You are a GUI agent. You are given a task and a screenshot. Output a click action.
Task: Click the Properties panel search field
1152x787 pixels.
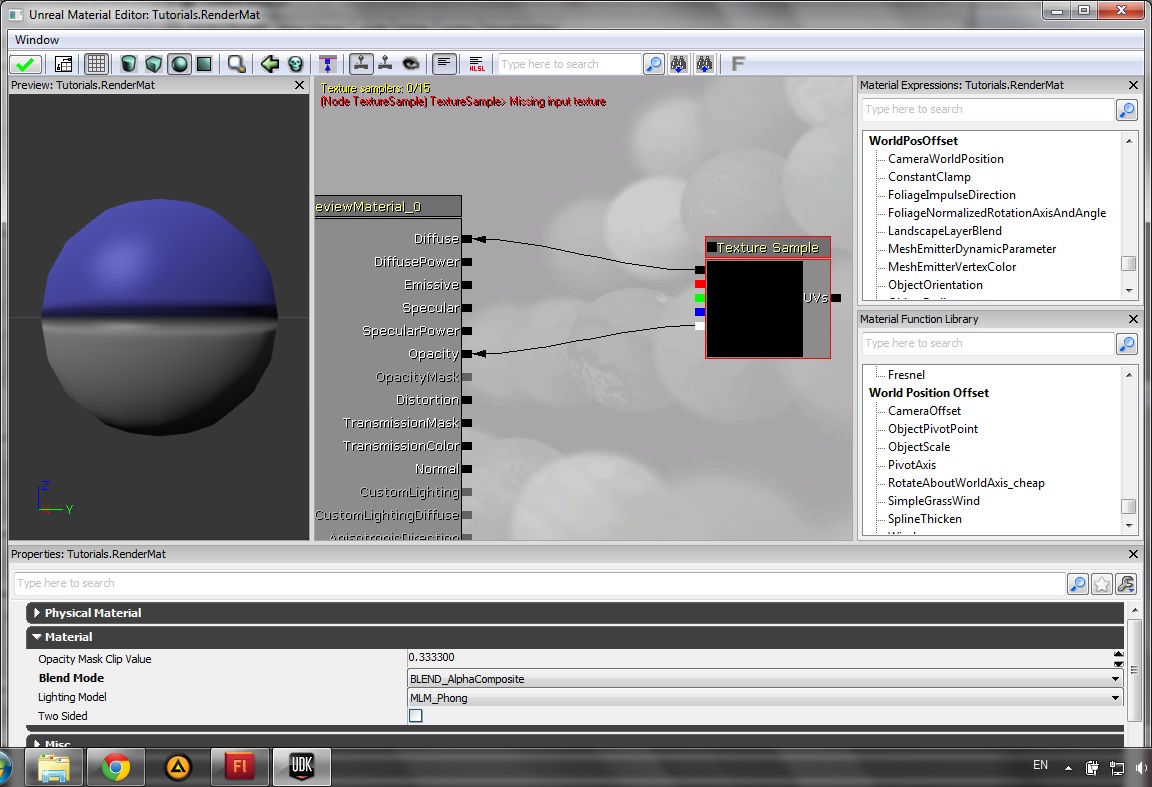[538, 583]
